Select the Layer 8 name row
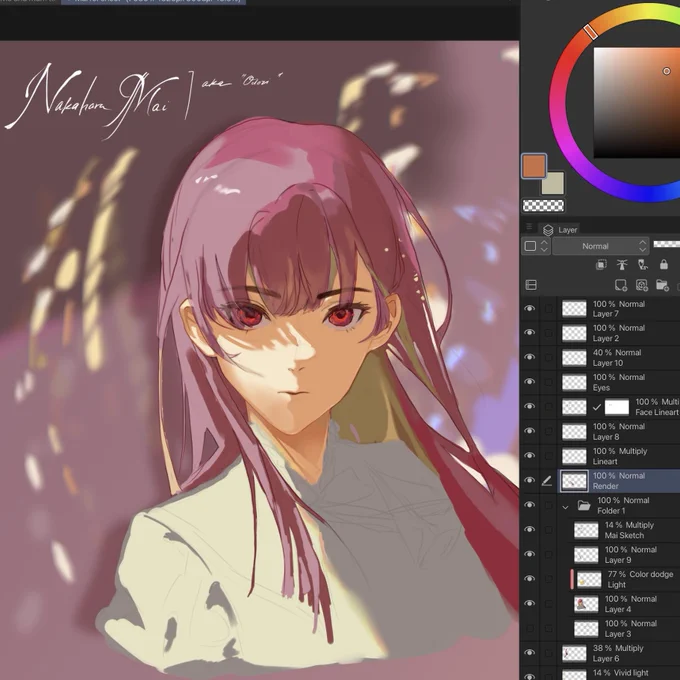This screenshot has width=680, height=680. [606, 437]
